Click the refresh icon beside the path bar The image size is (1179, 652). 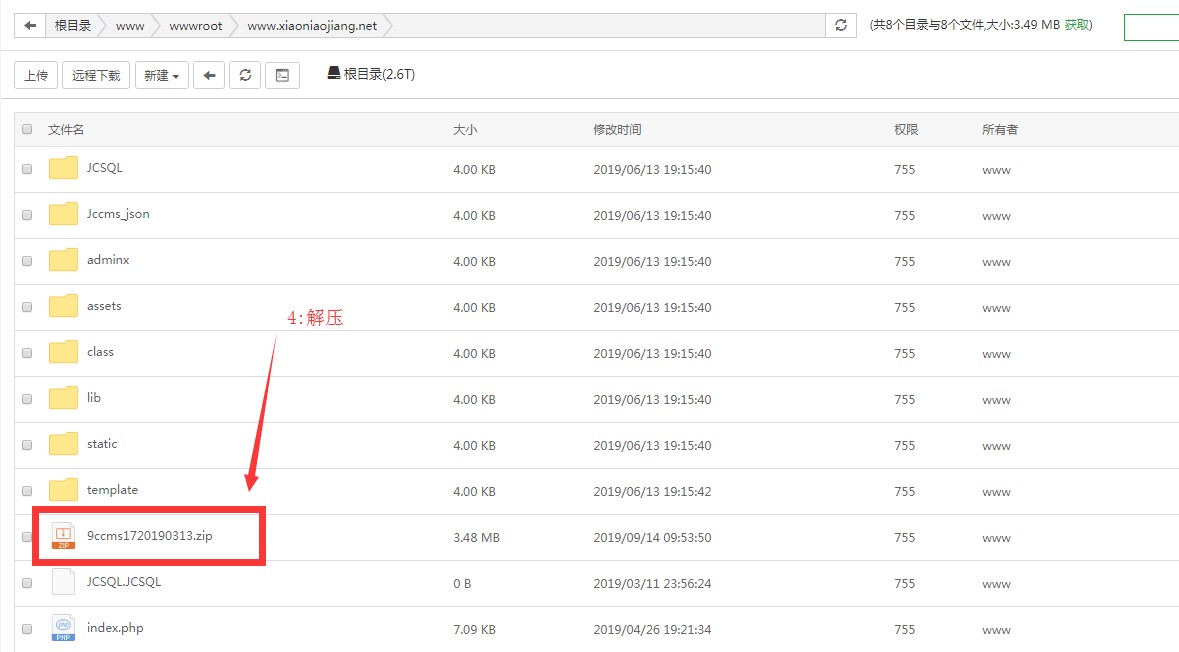click(841, 25)
